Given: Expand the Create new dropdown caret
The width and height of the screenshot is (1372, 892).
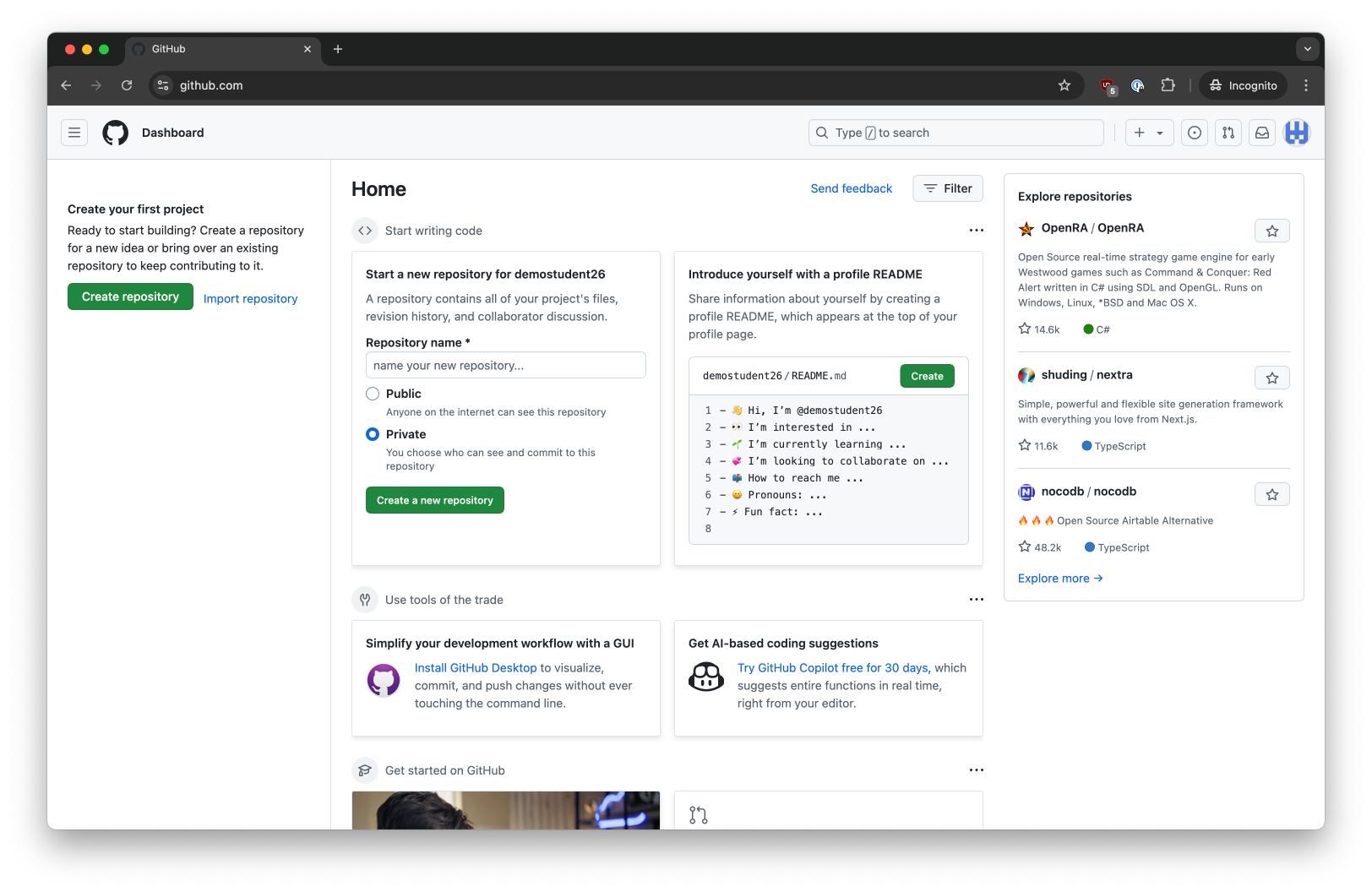Looking at the screenshot, I should tap(1160, 133).
